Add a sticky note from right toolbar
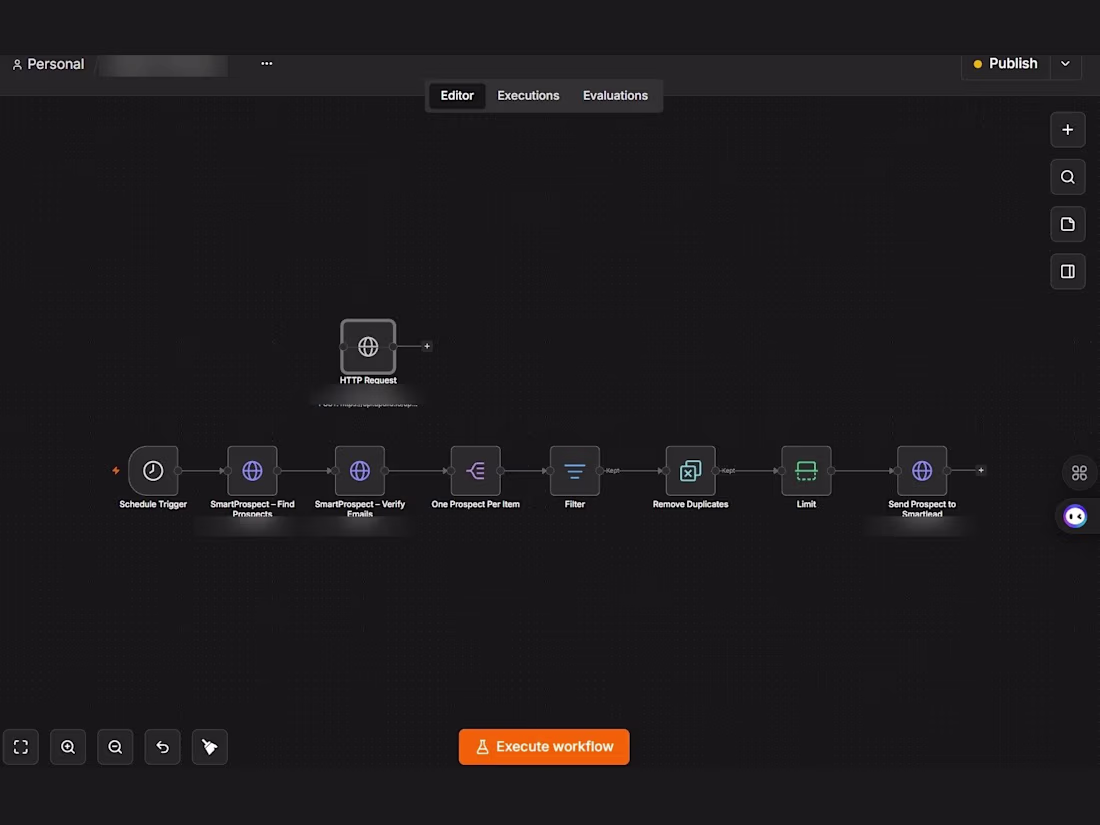 tap(1068, 224)
